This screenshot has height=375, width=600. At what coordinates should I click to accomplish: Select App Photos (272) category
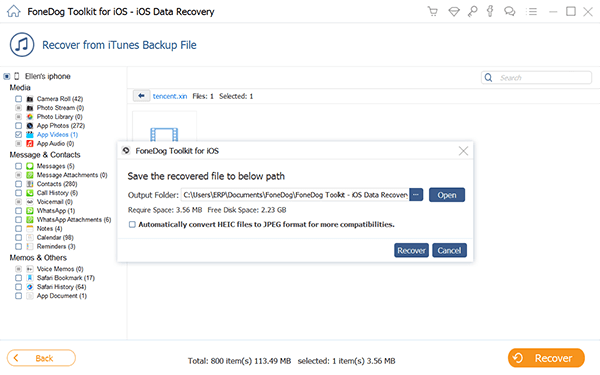click(x=60, y=126)
